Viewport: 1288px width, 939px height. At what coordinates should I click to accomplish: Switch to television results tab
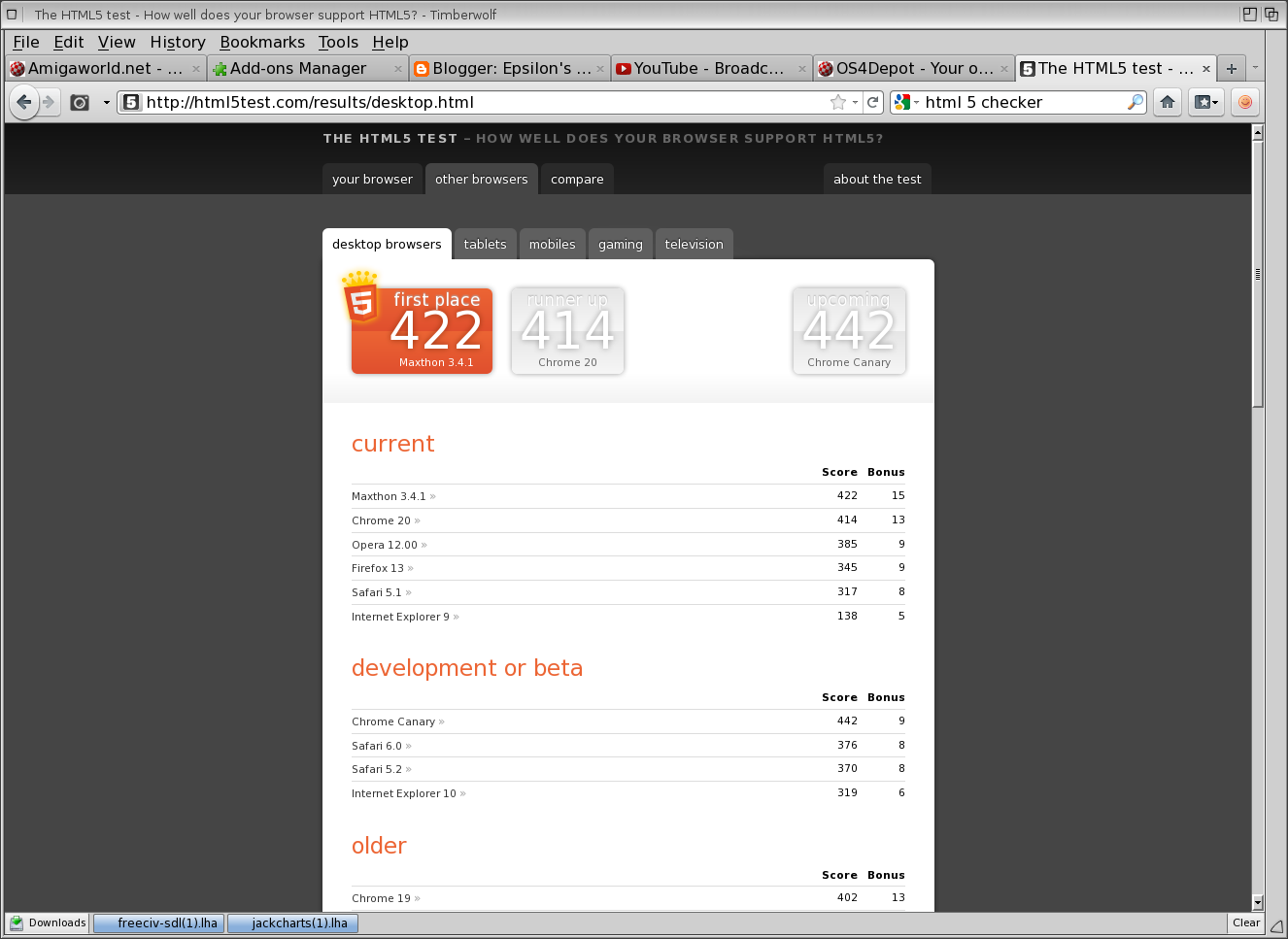[694, 245]
